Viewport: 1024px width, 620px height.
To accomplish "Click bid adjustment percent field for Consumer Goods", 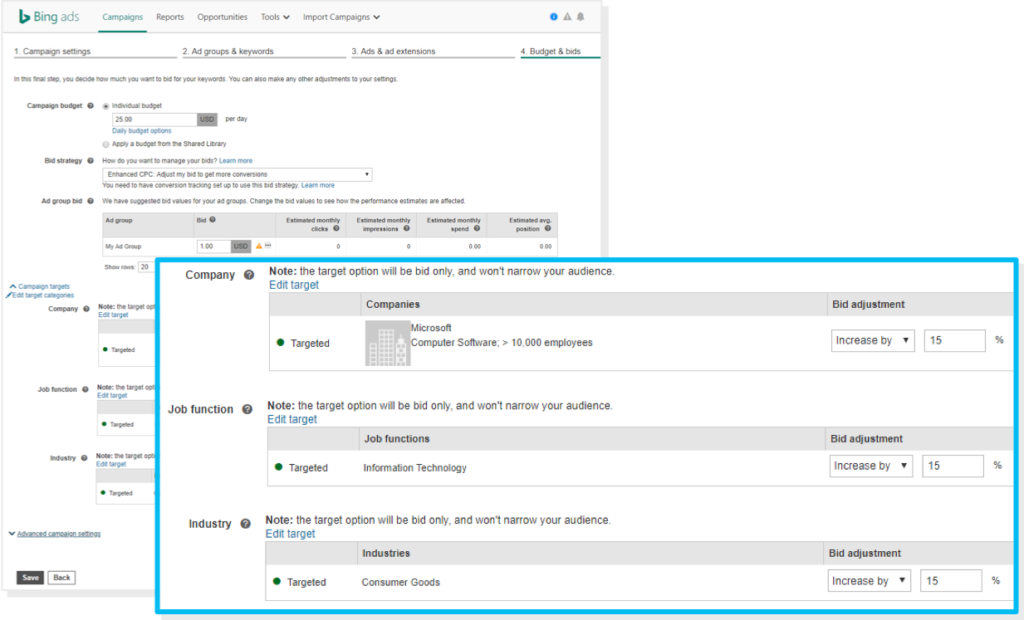I will point(951,581).
